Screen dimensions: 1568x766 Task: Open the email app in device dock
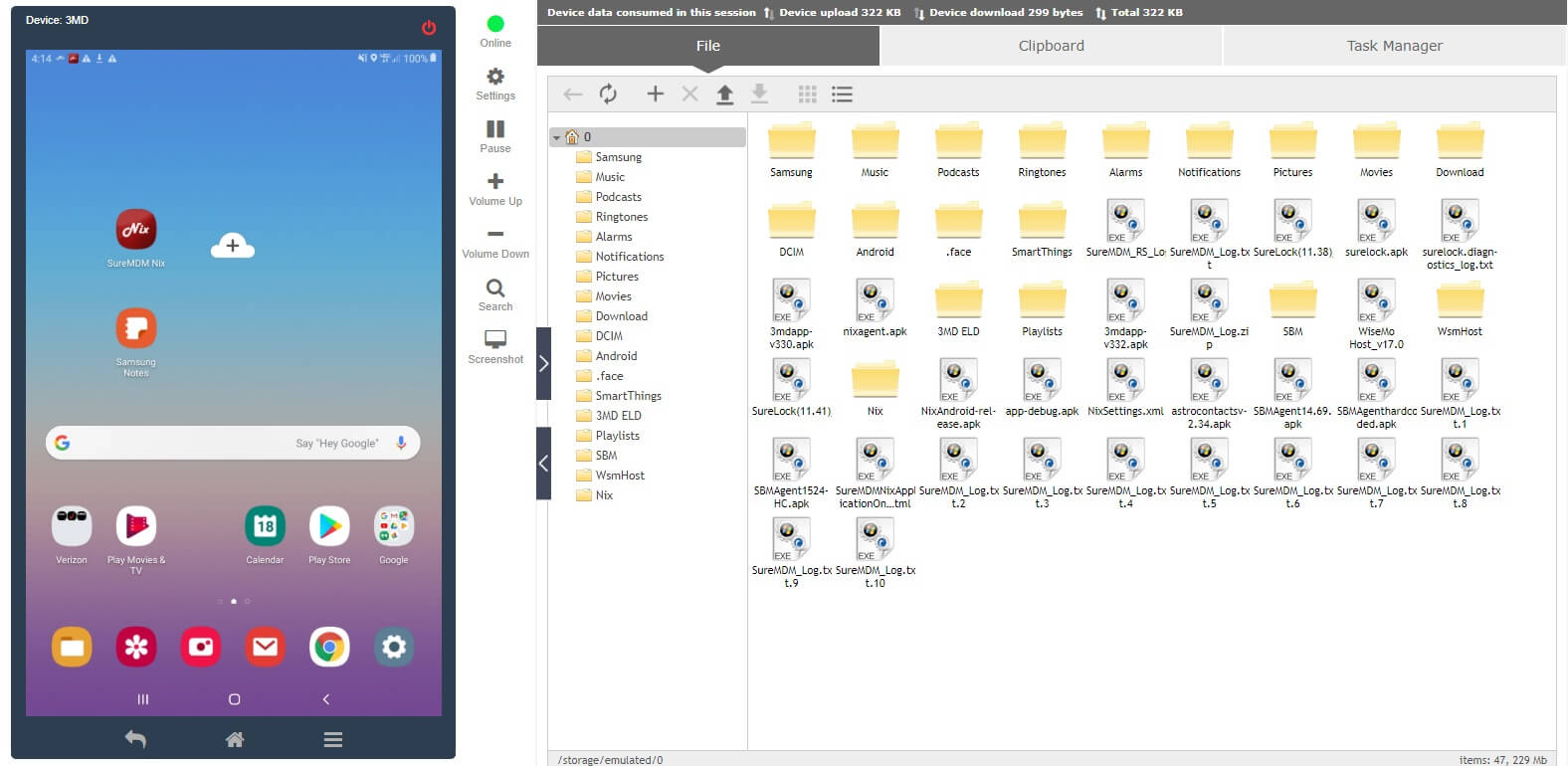(265, 648)
